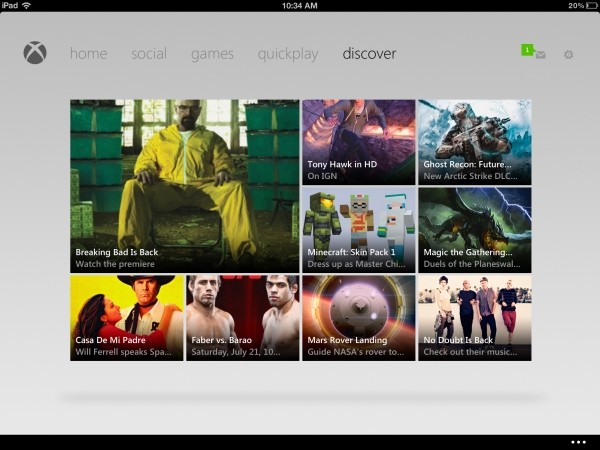600x450 pixels.
Task: Tap "Saturday, July 21, 10..." text
Action: (236, 352)
